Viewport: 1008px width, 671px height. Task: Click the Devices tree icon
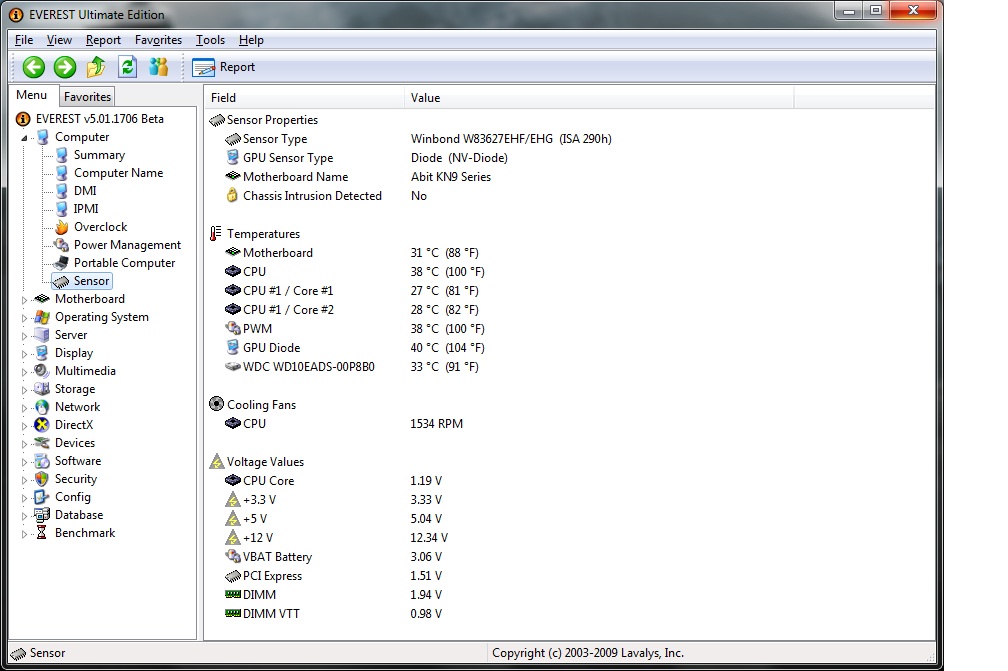(42, 443)
